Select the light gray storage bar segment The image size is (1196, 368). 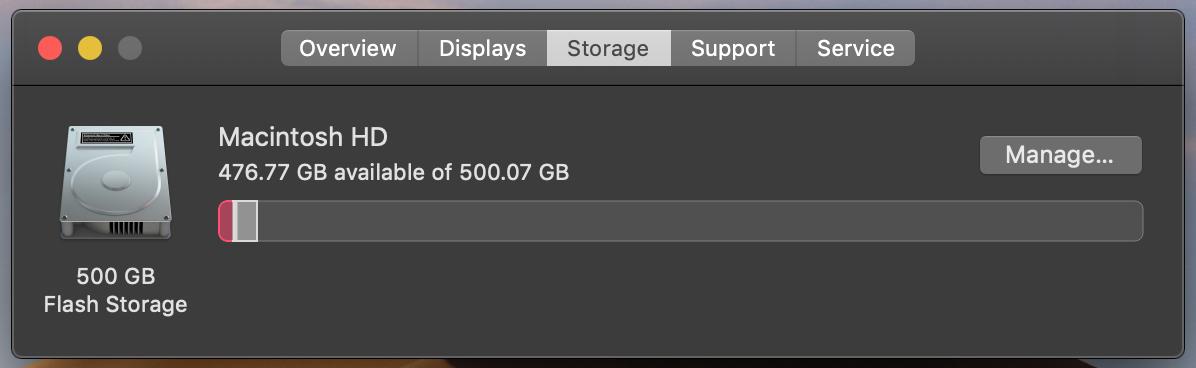[x=245, y=221]
